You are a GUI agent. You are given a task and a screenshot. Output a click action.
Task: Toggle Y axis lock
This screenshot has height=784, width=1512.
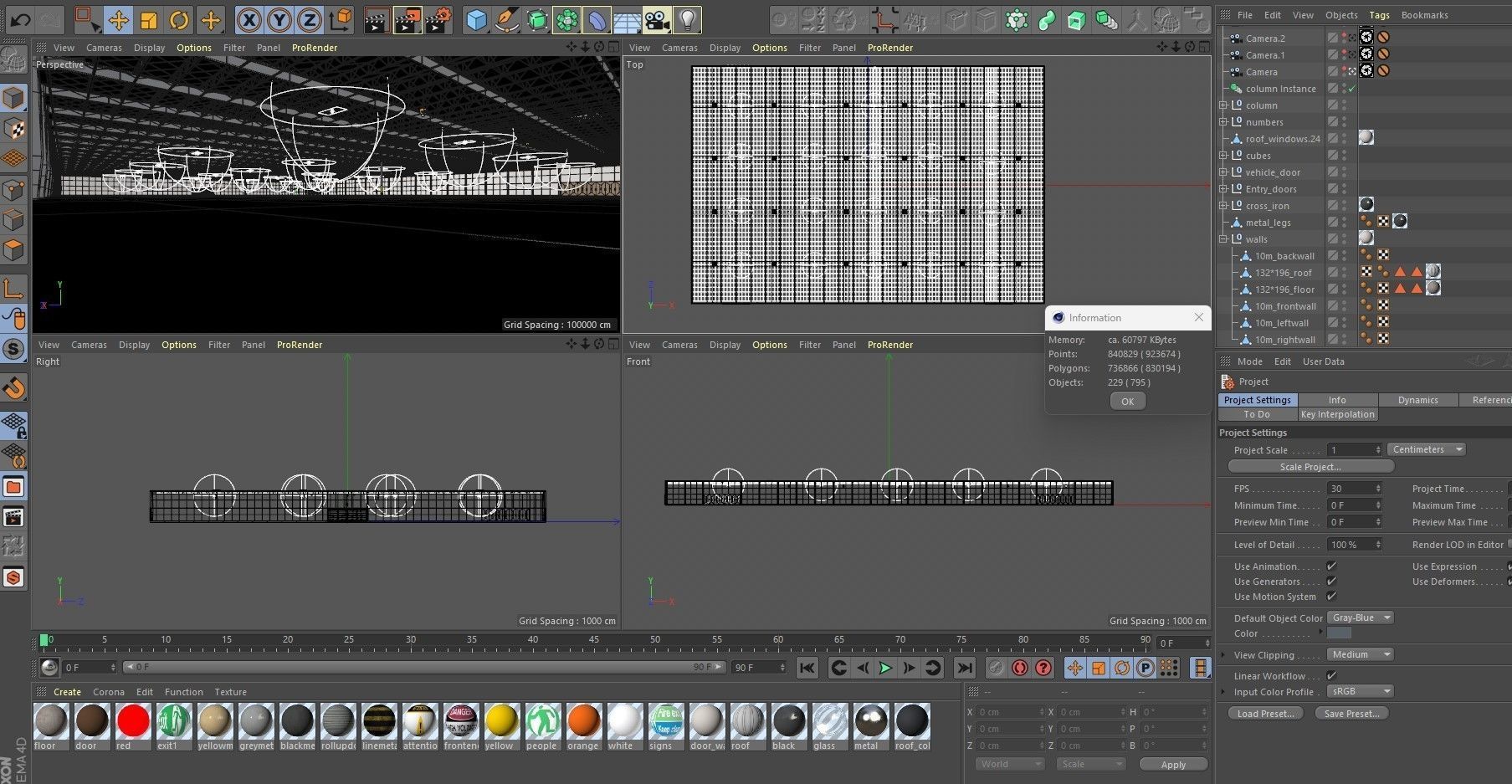[x=279, y=20]
